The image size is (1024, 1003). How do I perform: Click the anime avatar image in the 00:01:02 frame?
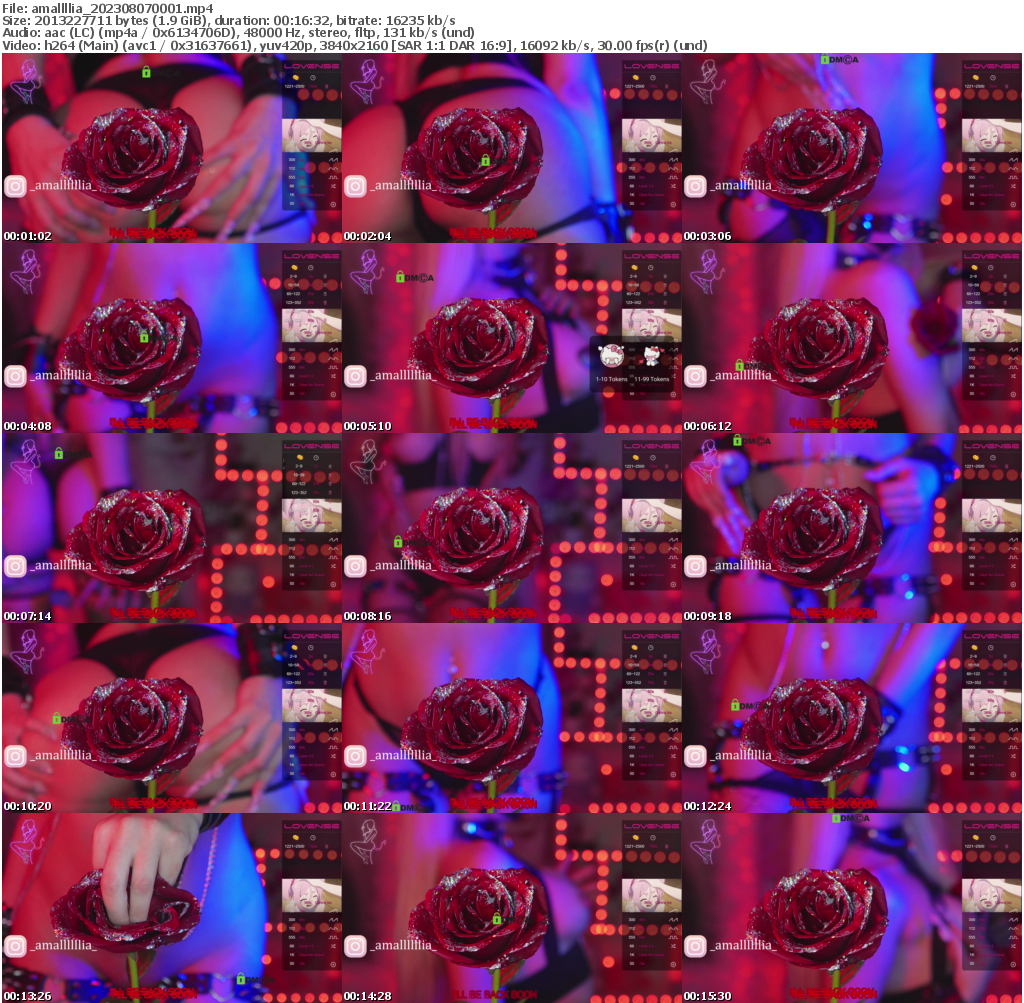(x=306, y=135)
